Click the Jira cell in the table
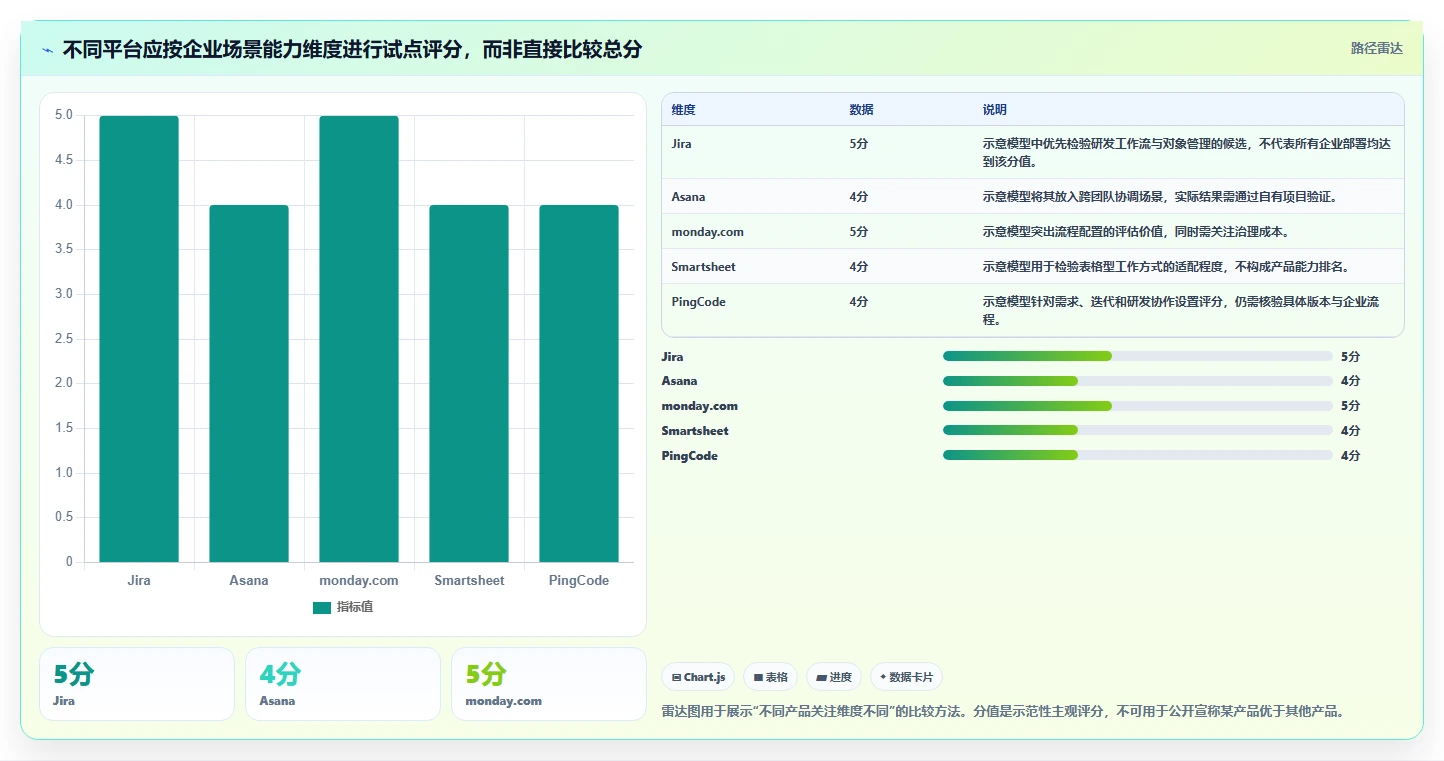This screenshot has width=1444, height=761. point(682,144)
